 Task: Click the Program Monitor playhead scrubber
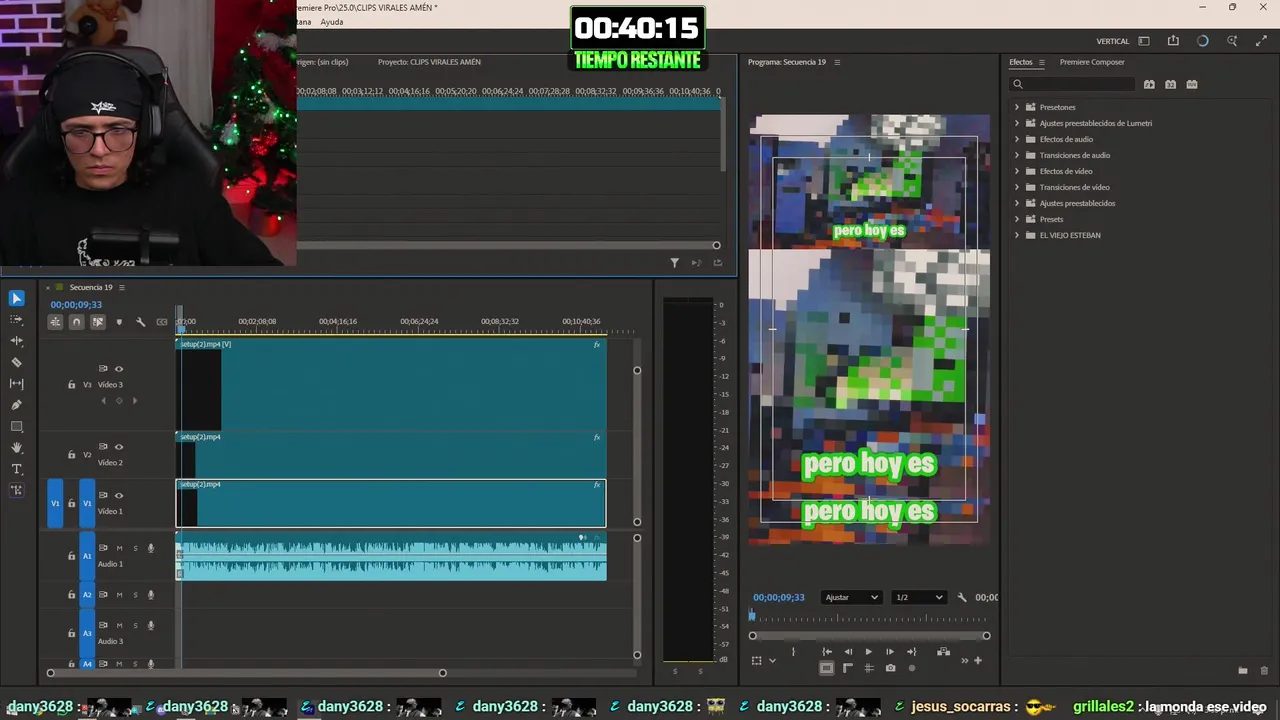coord(752,616)
